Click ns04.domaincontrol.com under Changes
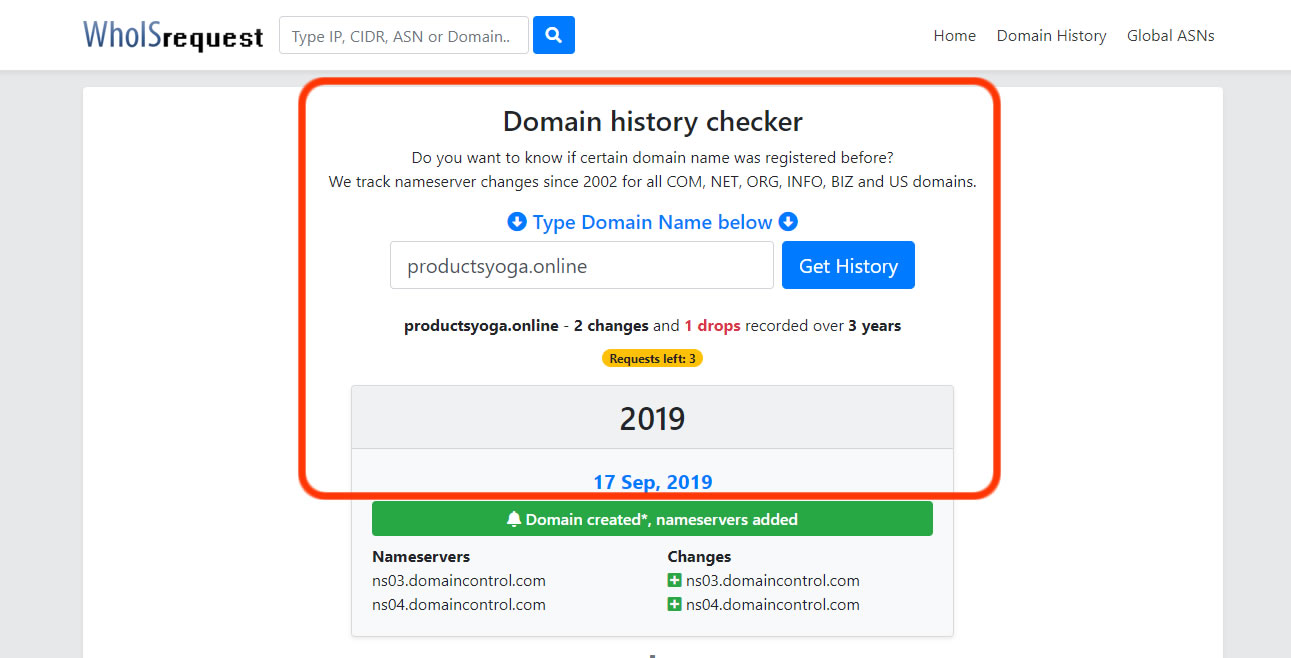Image resolution: width=1291 pixels, height=658 pixels. click(x=773, y=605)
